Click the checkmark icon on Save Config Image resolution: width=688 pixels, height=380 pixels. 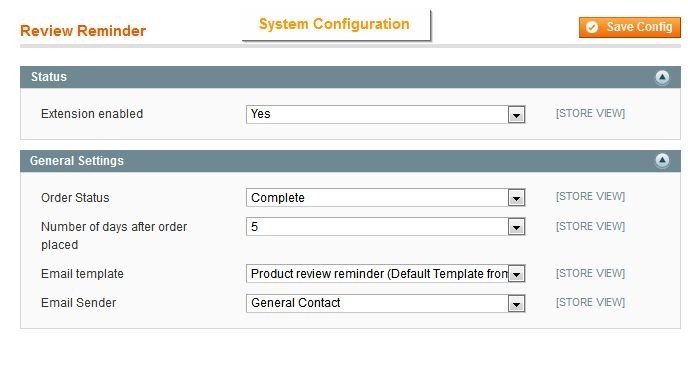(x=591, y=27)
